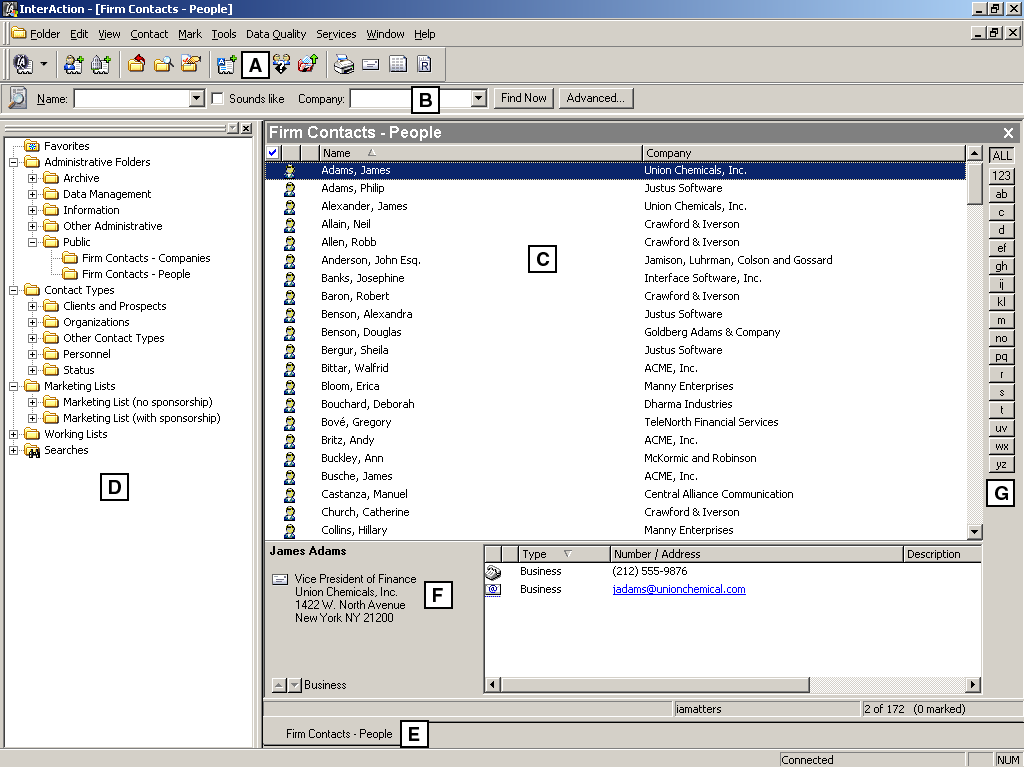Open the Print icon in the toolbar
Viewport: 1024px width, 768px height.
pos(345,64)
